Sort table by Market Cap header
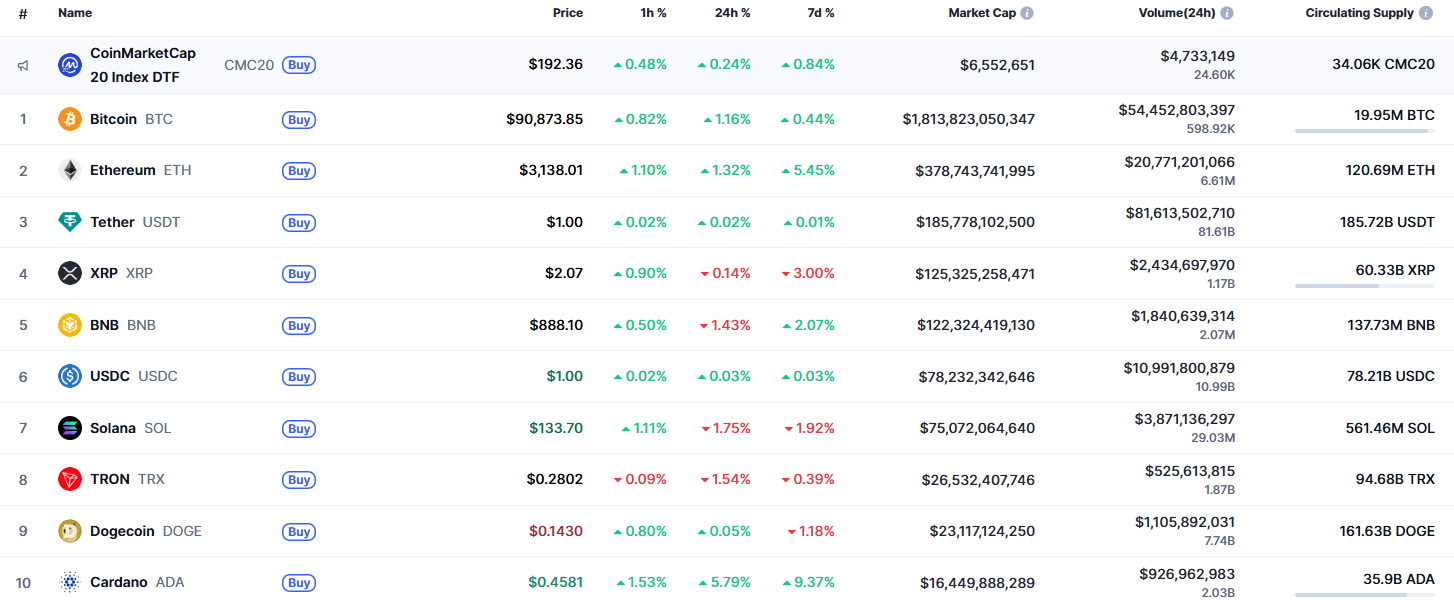This screenshot has height=608, width=1454. pyautogui.click(x=982, y=13)
